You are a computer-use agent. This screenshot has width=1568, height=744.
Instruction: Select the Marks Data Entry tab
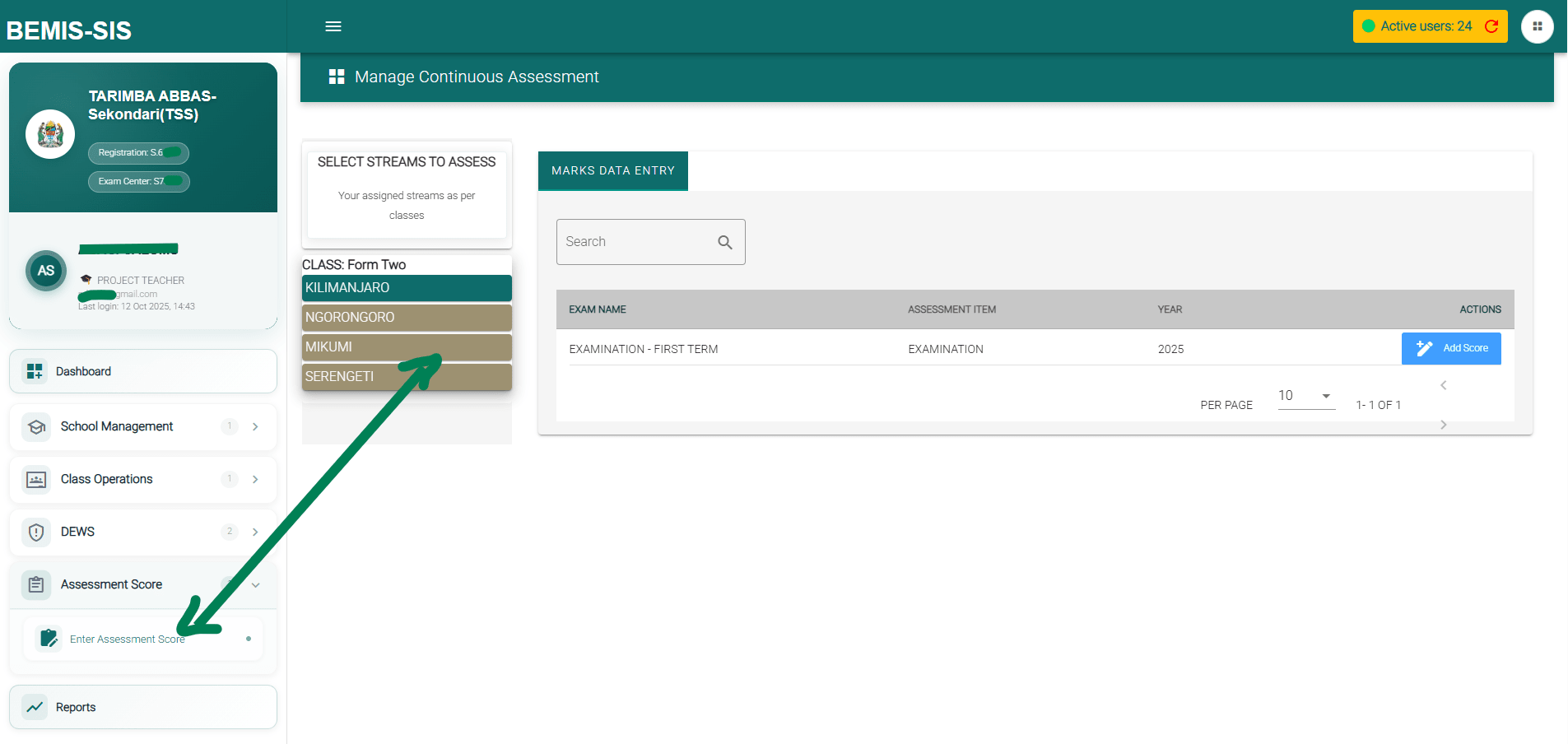click(x=612, y=171)
